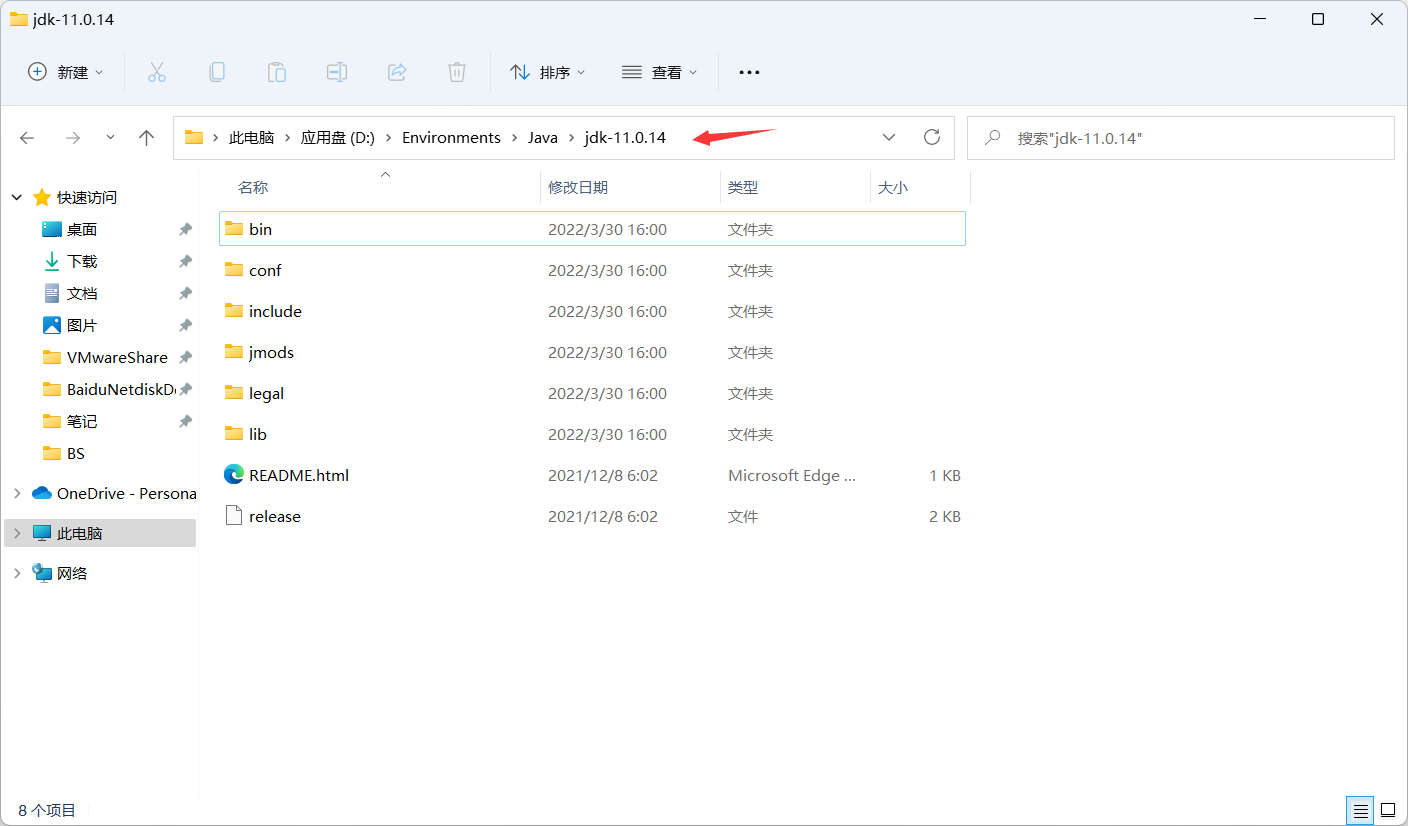Viewport: 1408px width, 826px height.
Task: Click the Delete trash icon
Action: [457, 72]
